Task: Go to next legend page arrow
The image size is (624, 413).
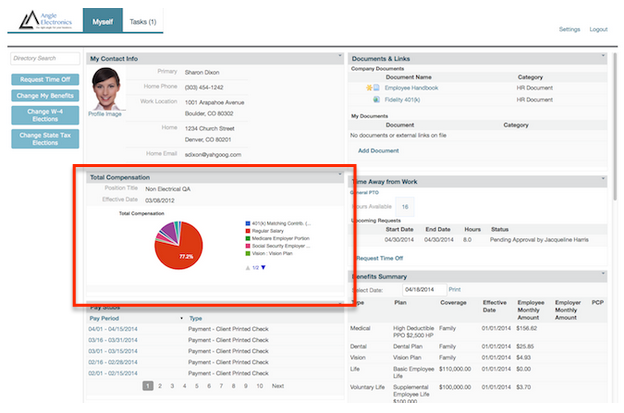Action: click(263, 268)
